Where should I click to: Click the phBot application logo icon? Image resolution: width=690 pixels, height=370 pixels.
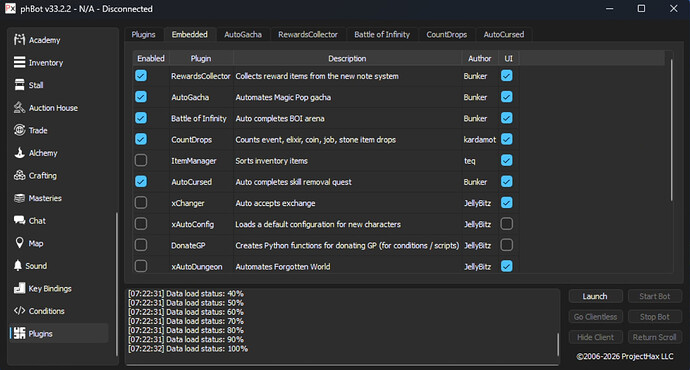[x=10, y=8]
